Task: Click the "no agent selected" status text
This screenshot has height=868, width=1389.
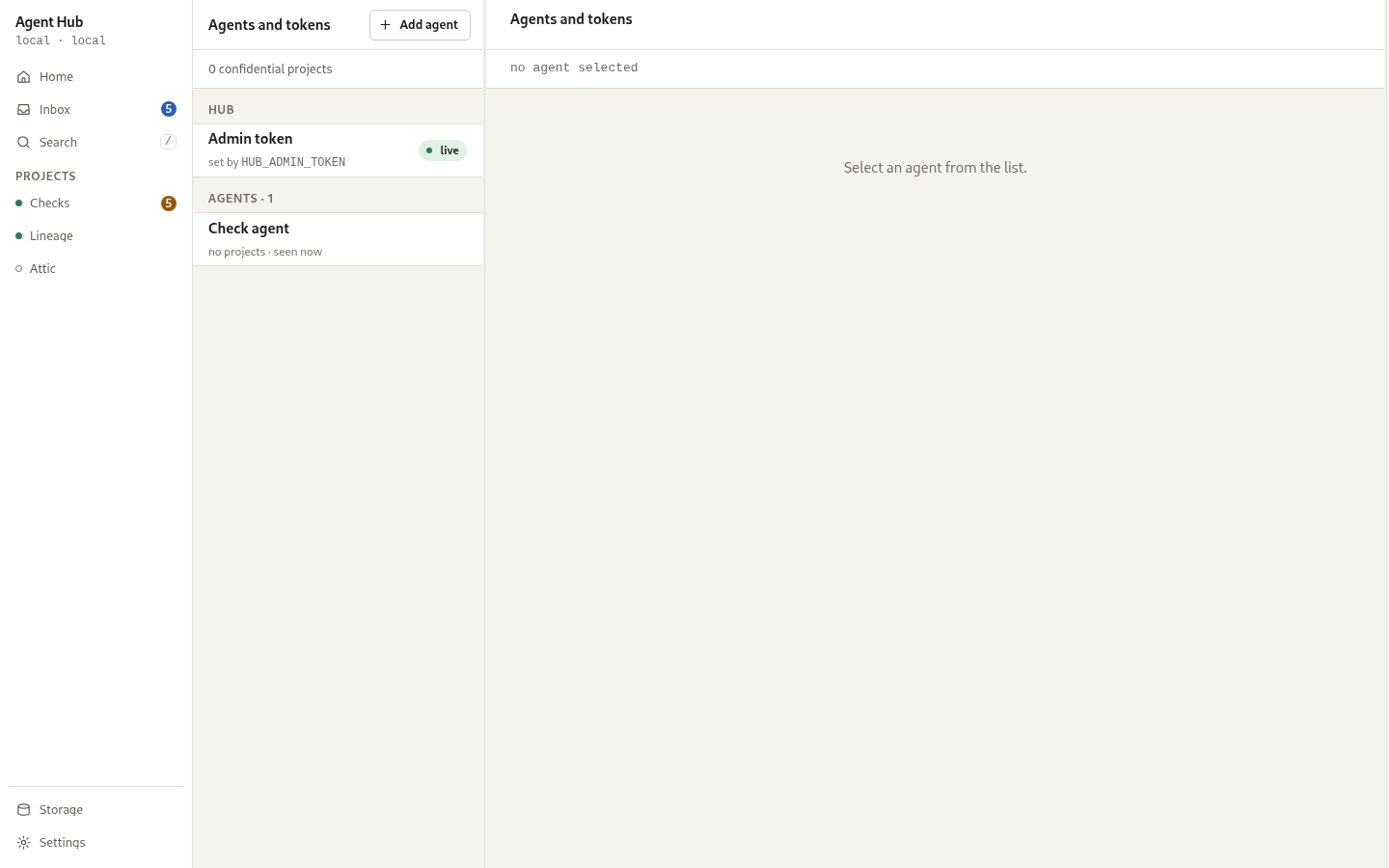Action: point(574,68)
